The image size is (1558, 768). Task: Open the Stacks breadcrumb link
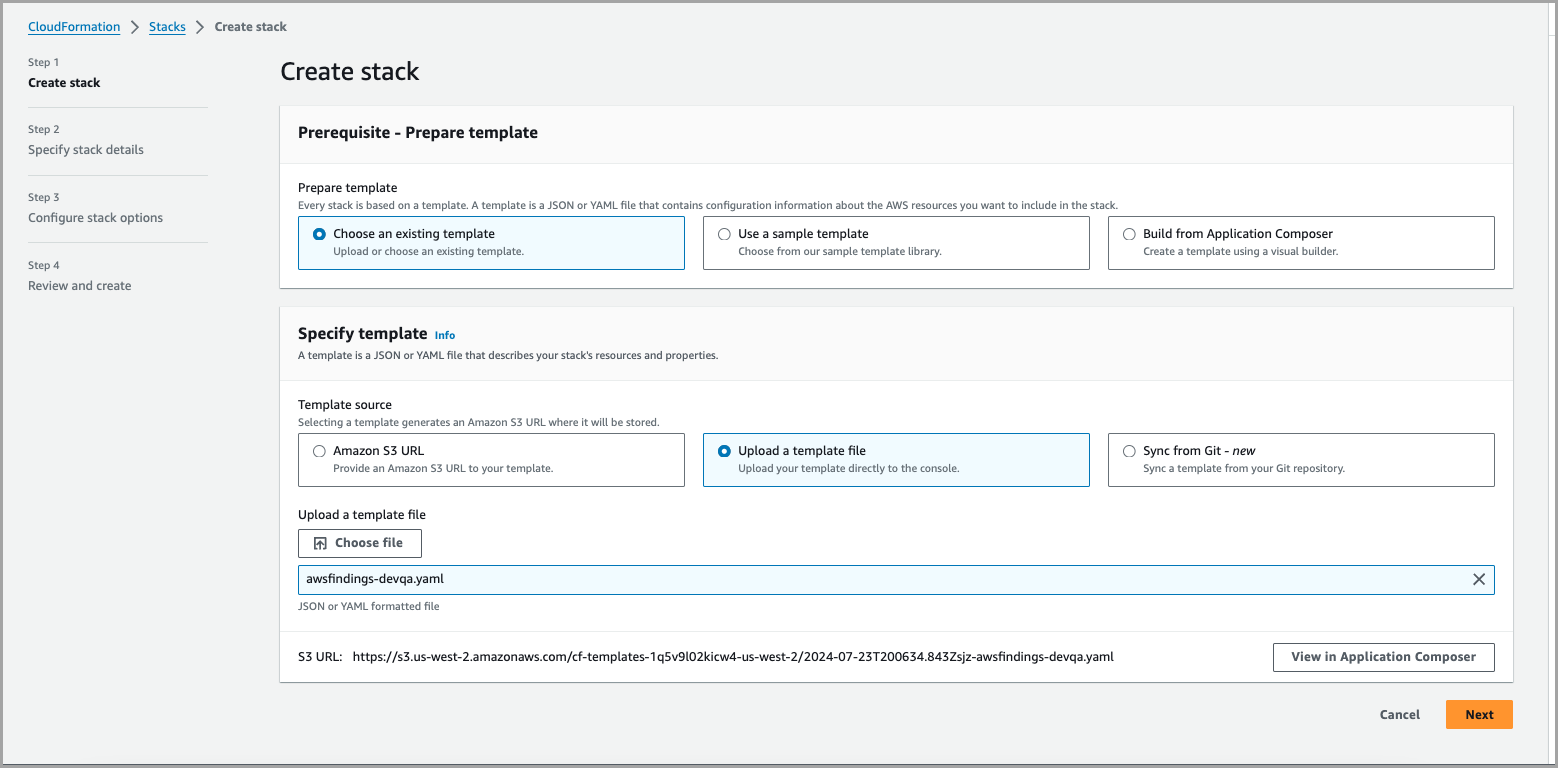[x=167, y=26]
